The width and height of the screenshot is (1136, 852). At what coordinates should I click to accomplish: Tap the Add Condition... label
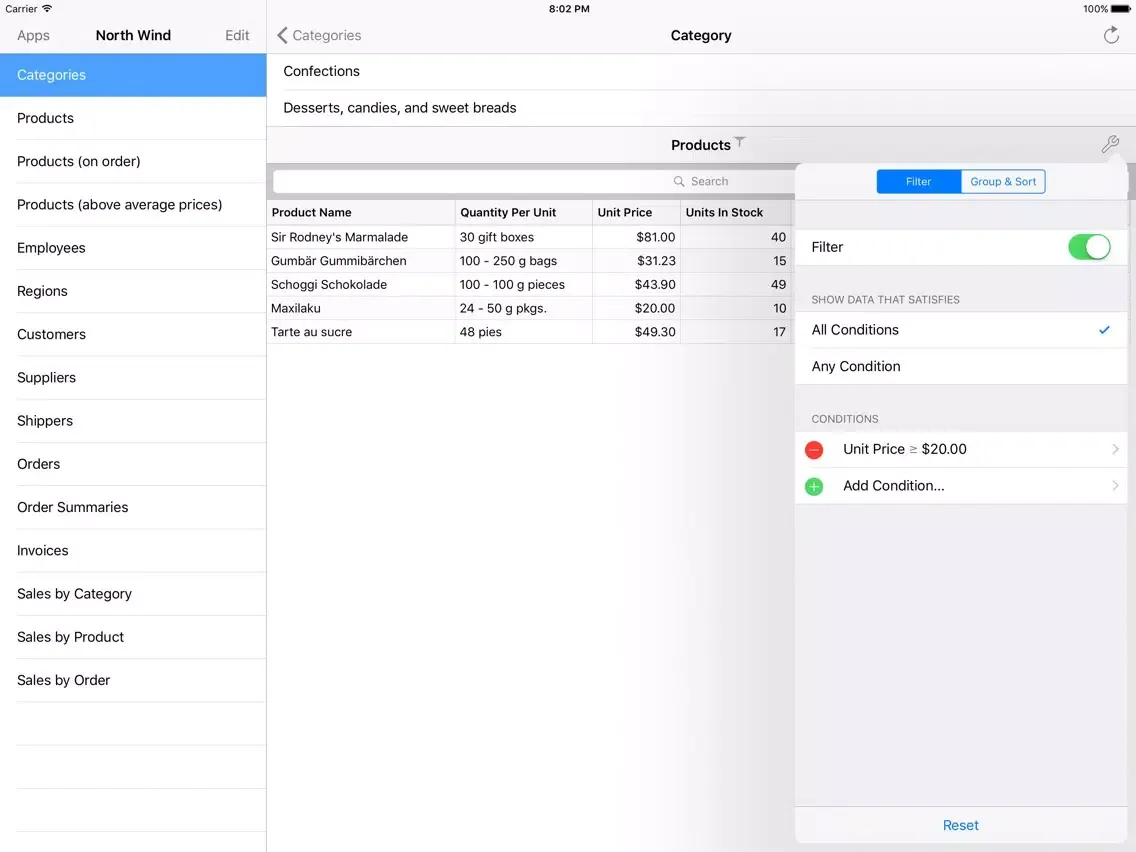tap(893, 485)
